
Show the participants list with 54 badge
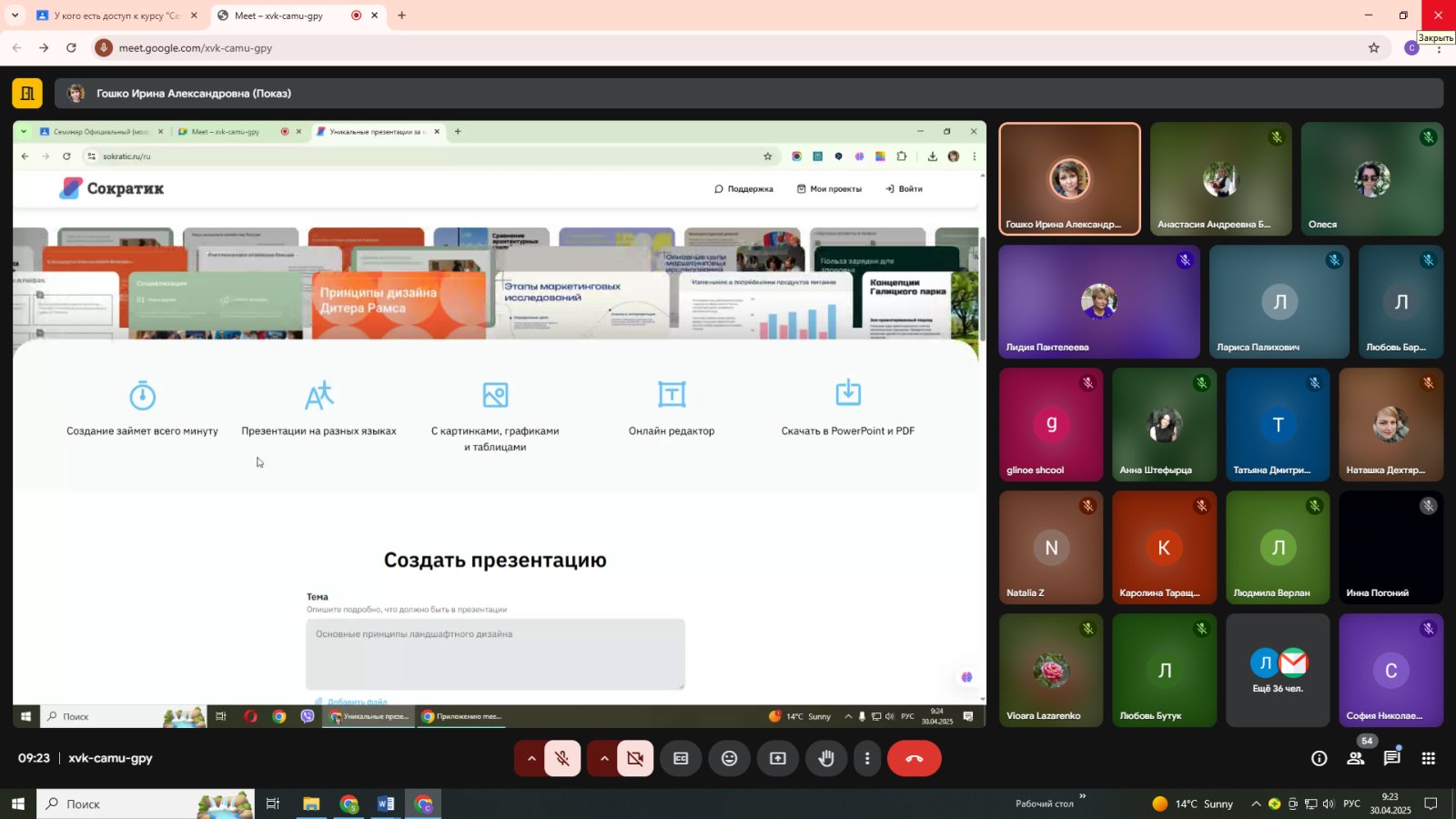click(x=1356, y=757)
